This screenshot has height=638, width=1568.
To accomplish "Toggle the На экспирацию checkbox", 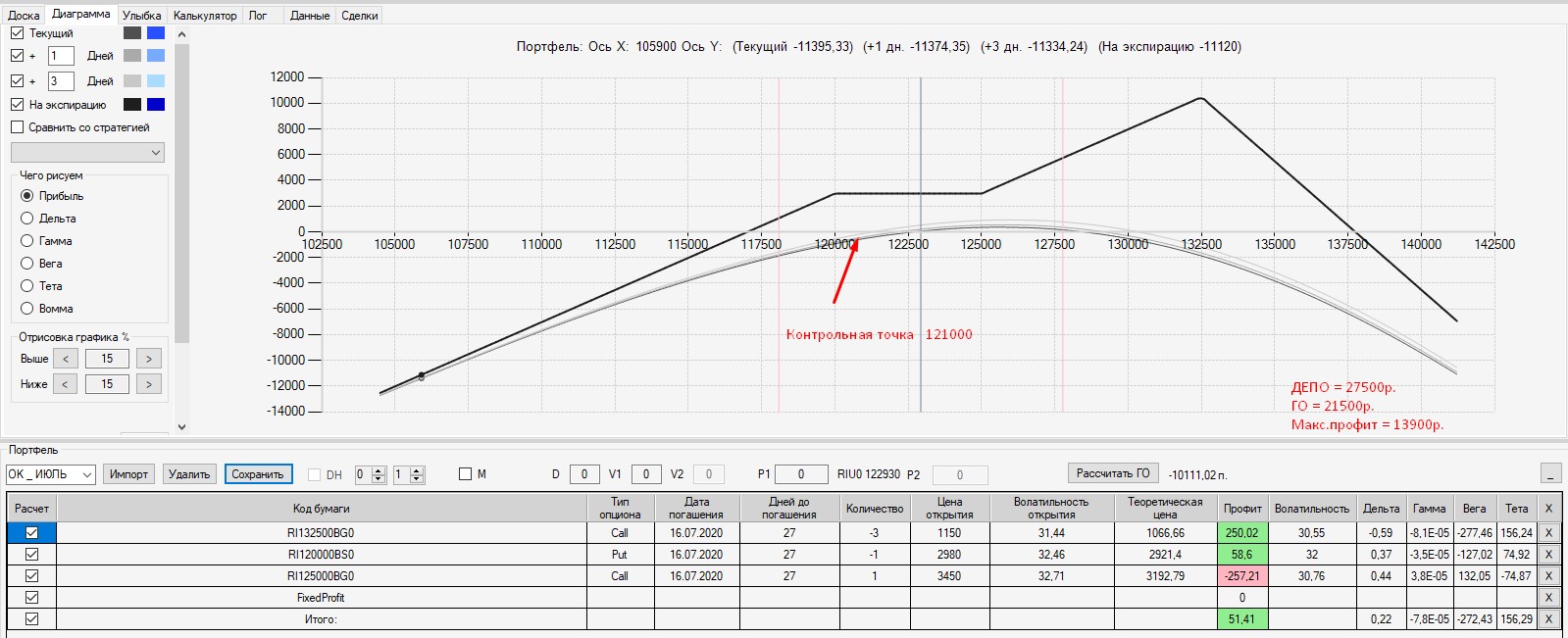I will click(17, 104).
